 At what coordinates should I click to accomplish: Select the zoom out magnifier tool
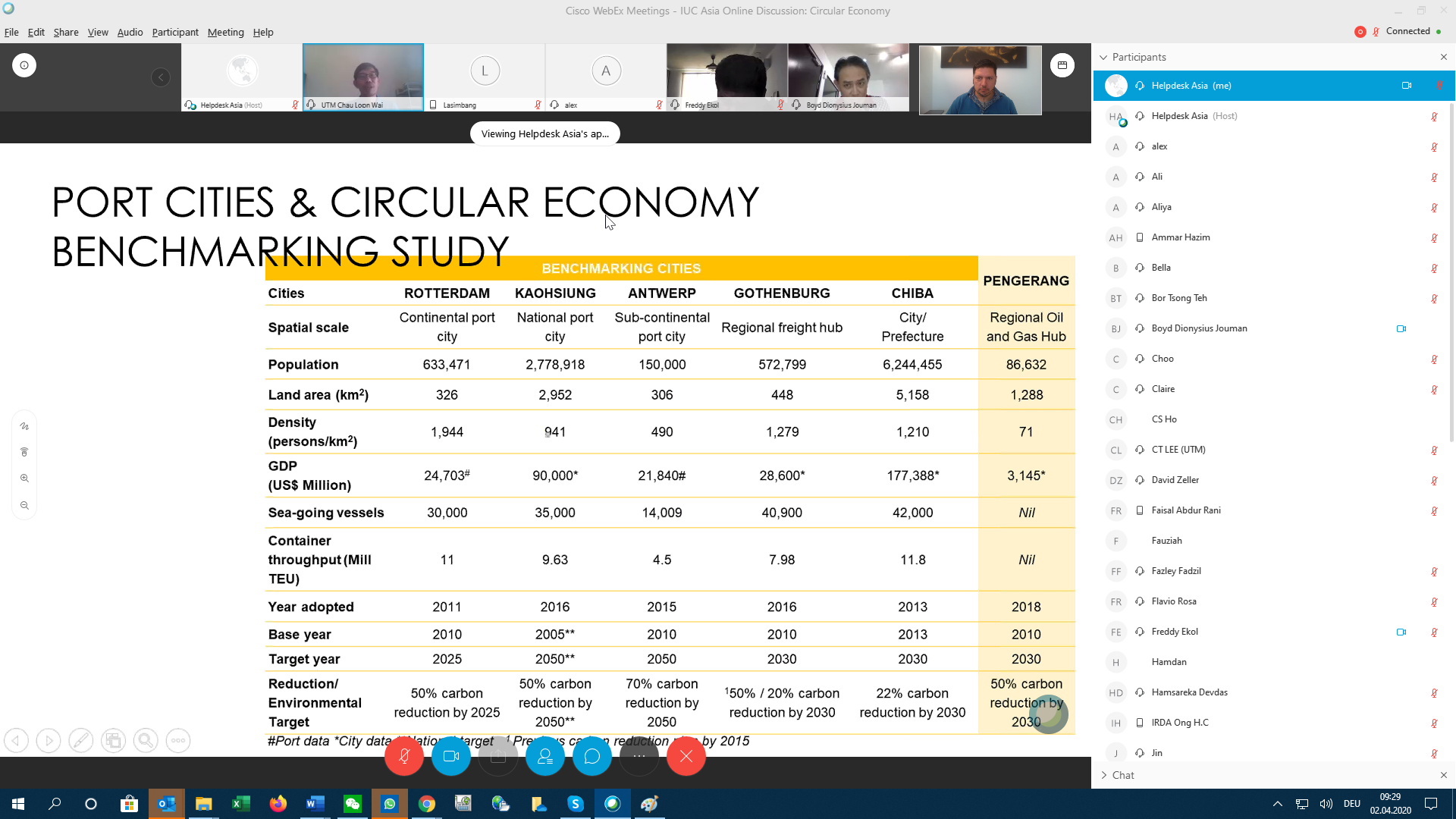coord(24,505)
